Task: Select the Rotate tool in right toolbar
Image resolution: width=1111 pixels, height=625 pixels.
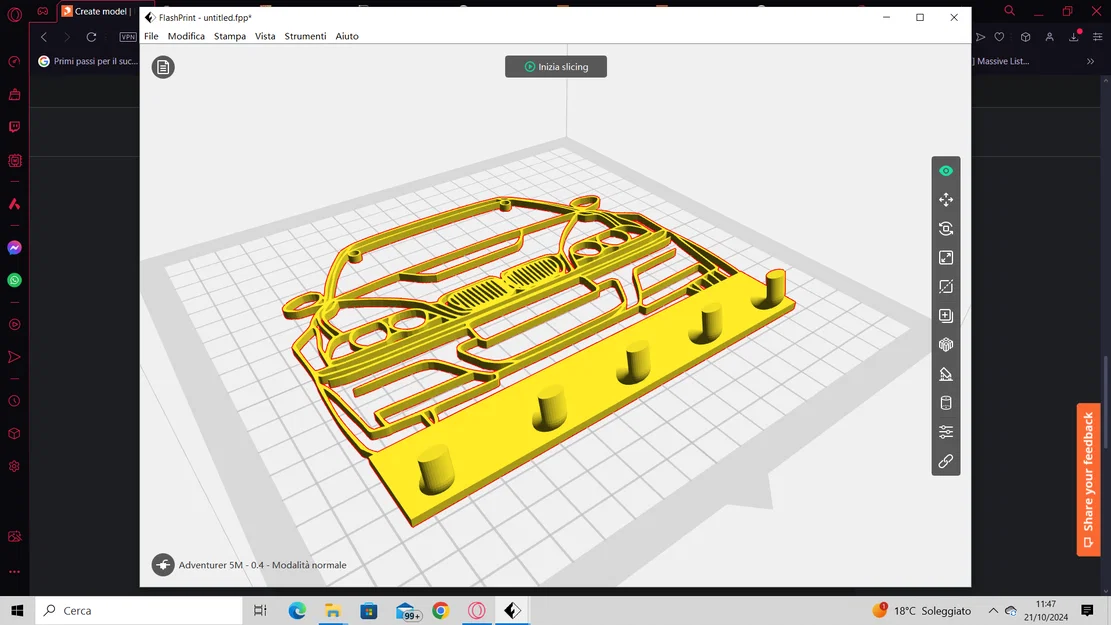Action: pyautogui.click(x=945, y=229)
